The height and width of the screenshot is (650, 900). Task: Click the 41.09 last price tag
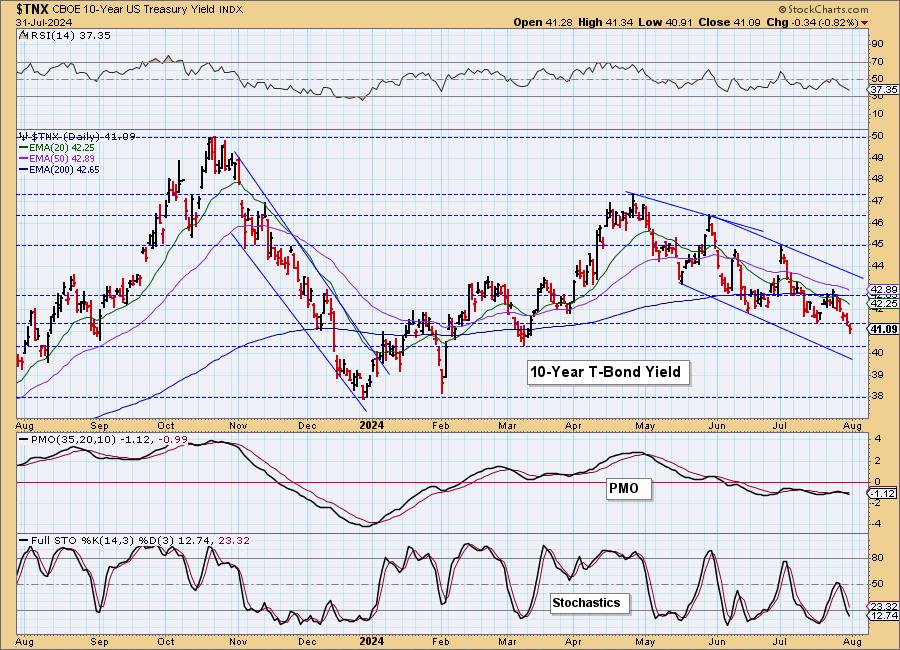(883, 329)
